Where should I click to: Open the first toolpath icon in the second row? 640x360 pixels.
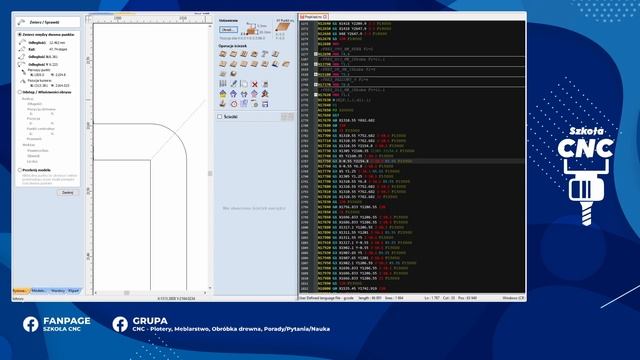(223, 64)
